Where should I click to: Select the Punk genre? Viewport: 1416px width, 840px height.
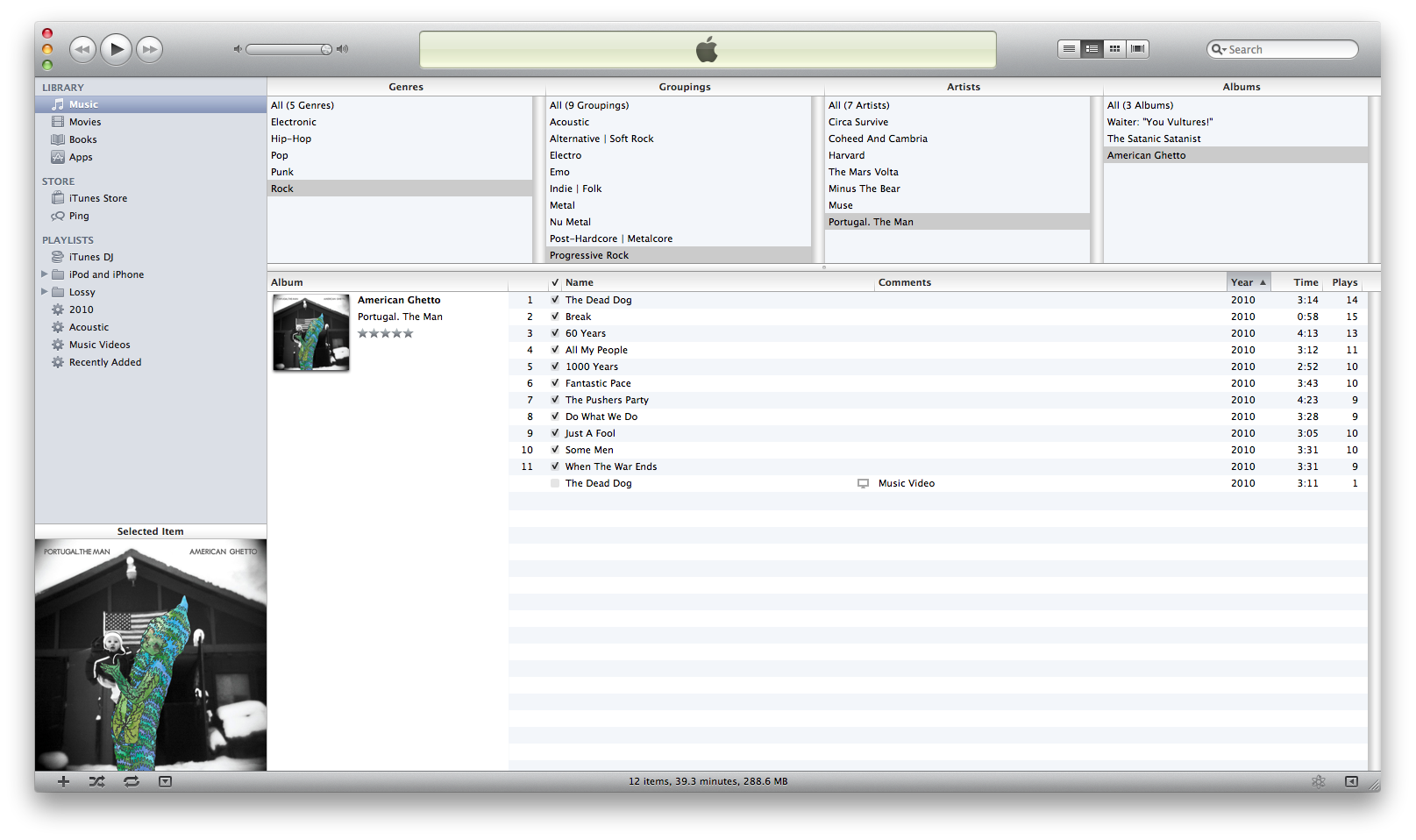pos(400,172)
